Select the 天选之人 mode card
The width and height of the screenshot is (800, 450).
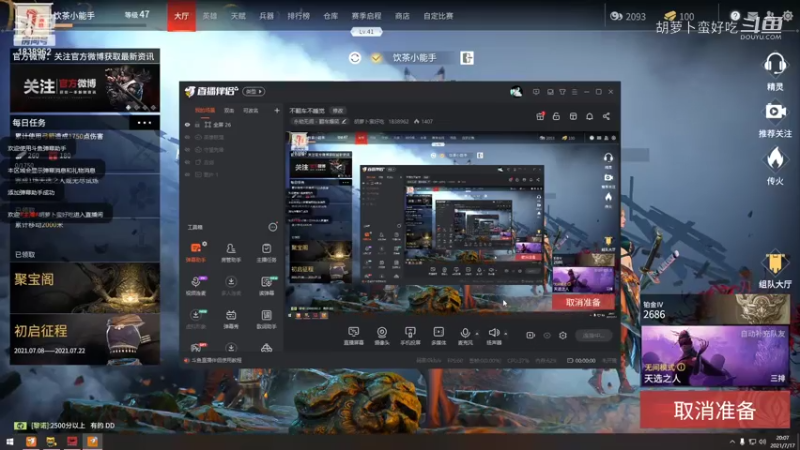click(715, 356)
